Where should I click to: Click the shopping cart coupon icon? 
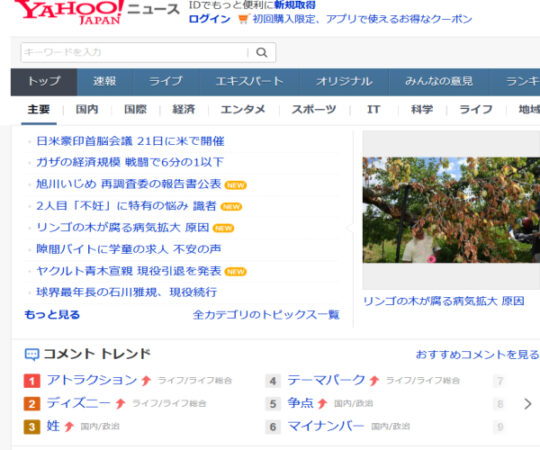[x=243, y=19]
